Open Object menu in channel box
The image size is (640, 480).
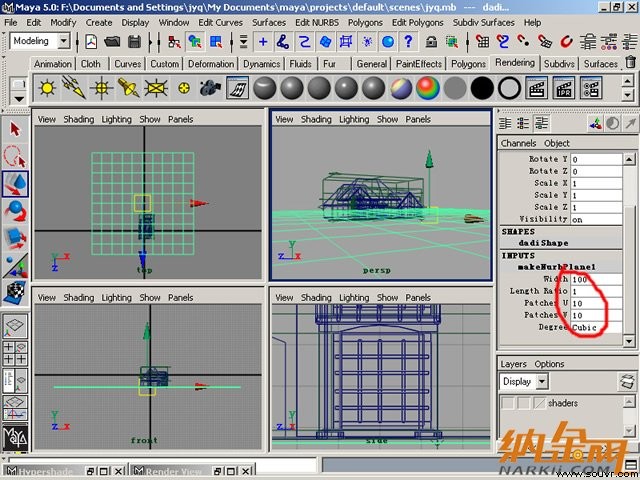(557, 143)
